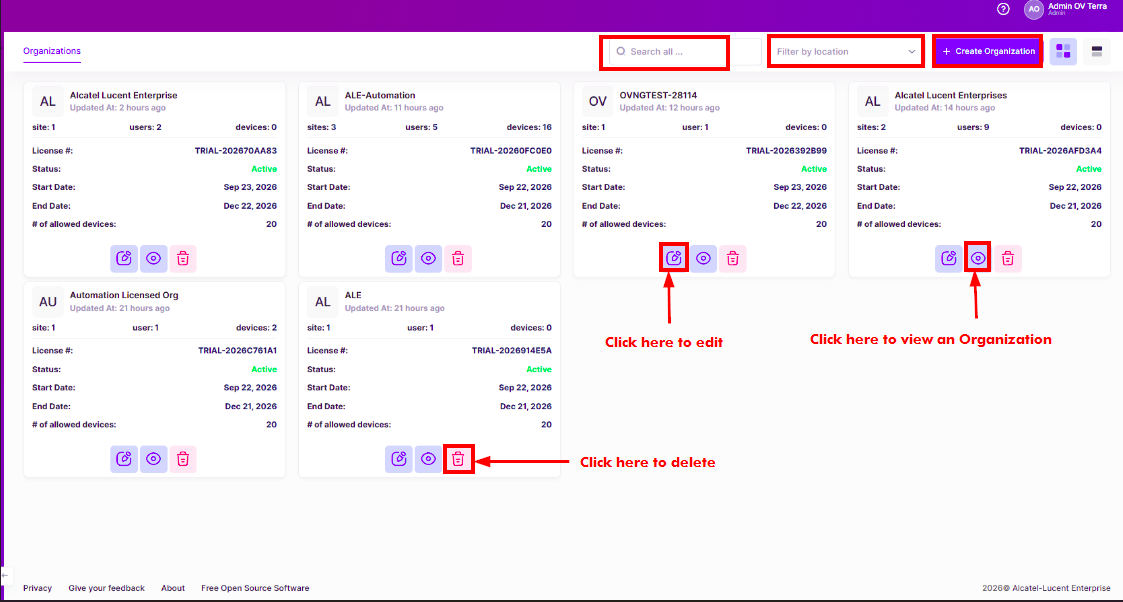Open the Free Open Source Software link
This screenshot has width=1123, height=602.
255,588
